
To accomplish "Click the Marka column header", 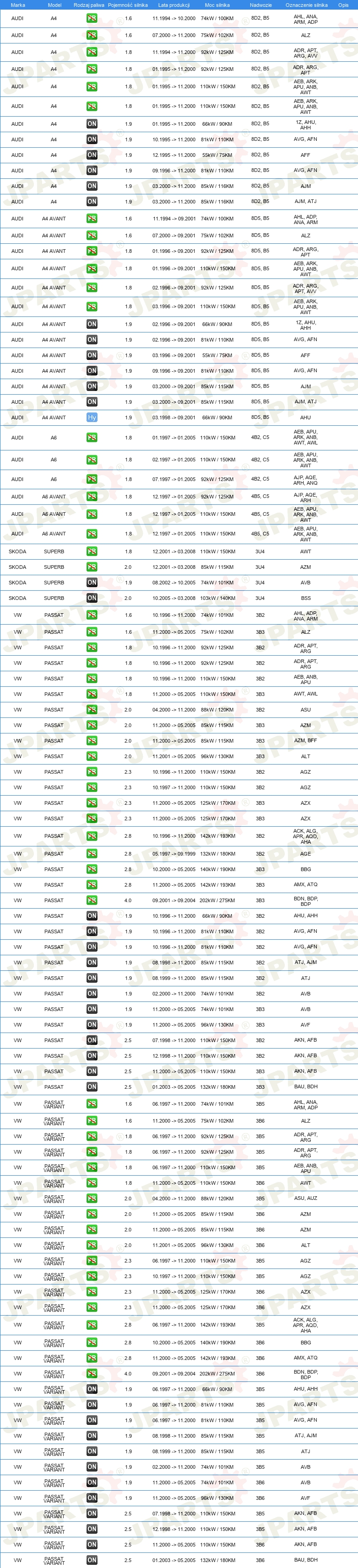I will pyautogui.click(x=18, y=5).
